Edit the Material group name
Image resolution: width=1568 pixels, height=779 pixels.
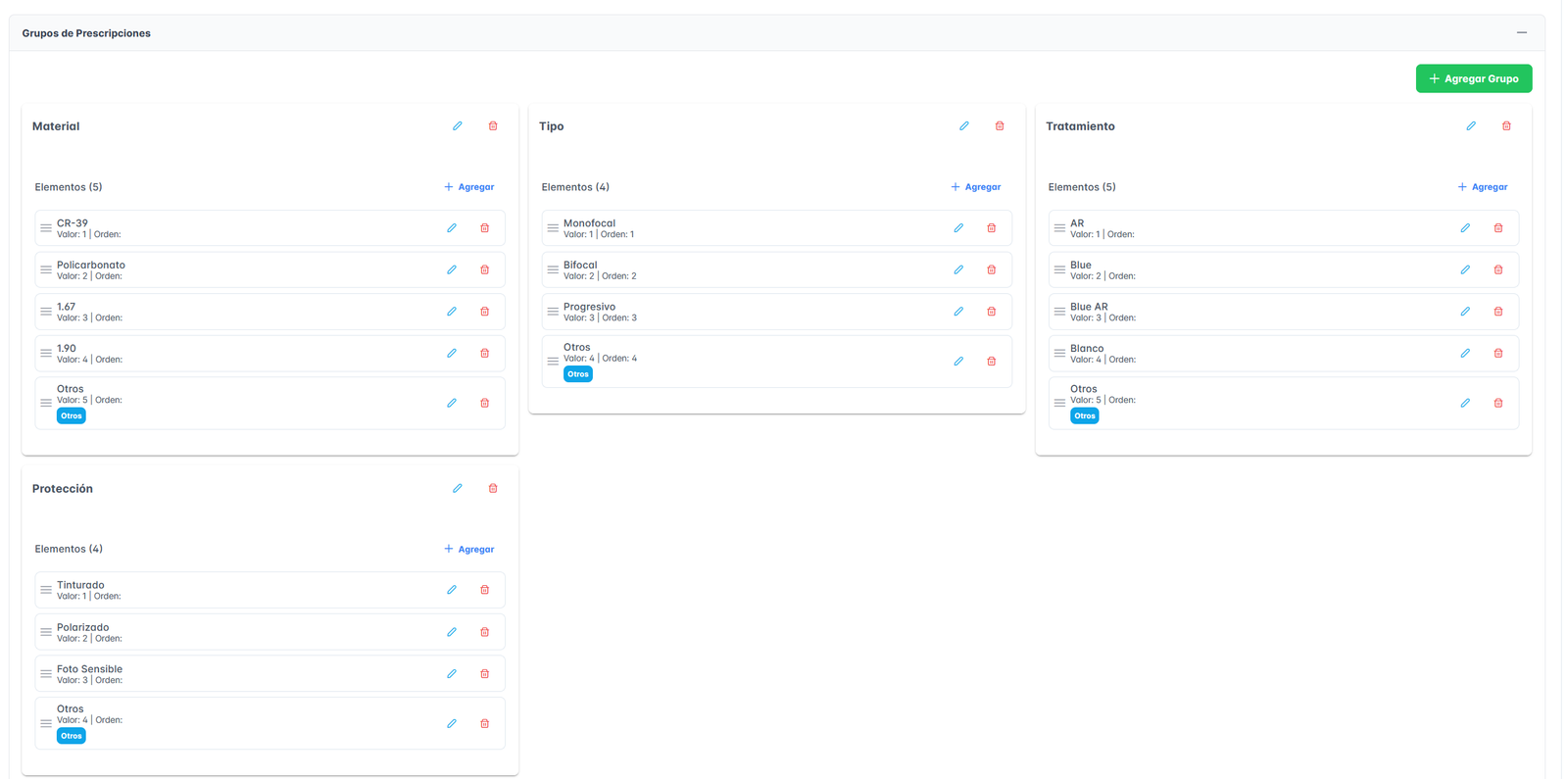tap(457, 126)
